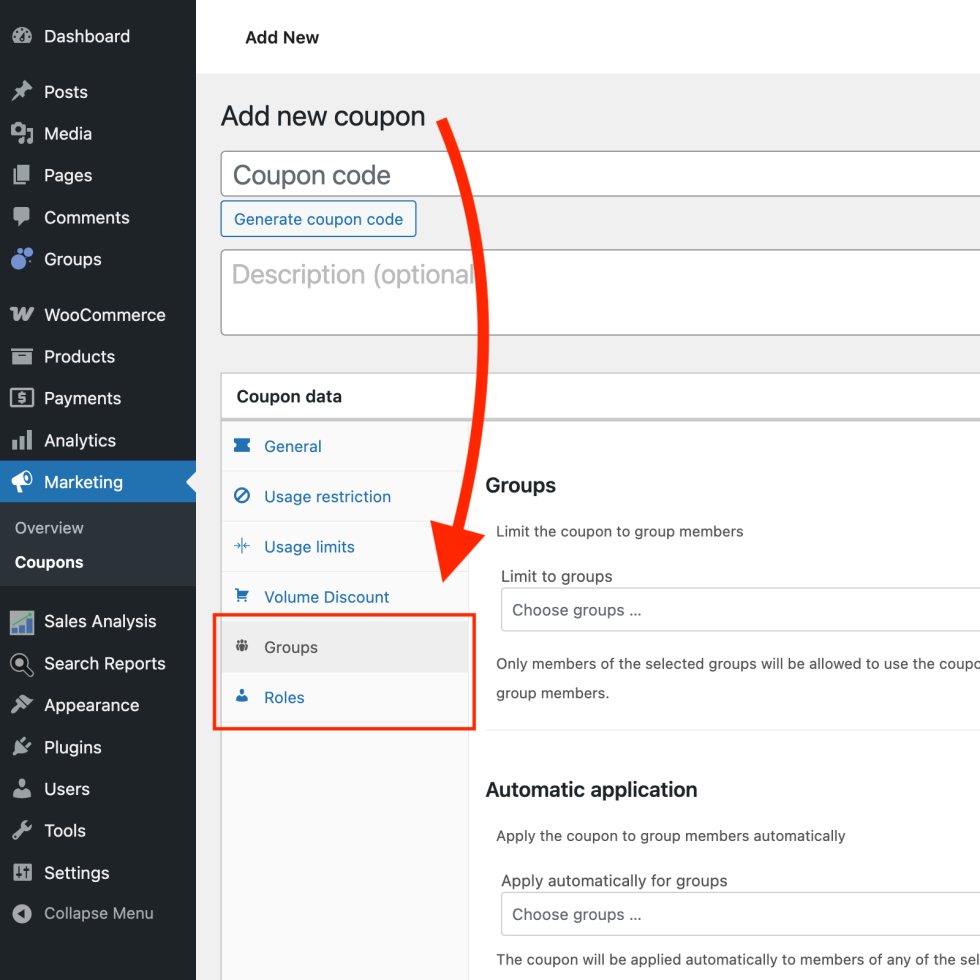The image size is (980, 980).
Task: Click the Plugins plug icon
Action: (22, 748)
